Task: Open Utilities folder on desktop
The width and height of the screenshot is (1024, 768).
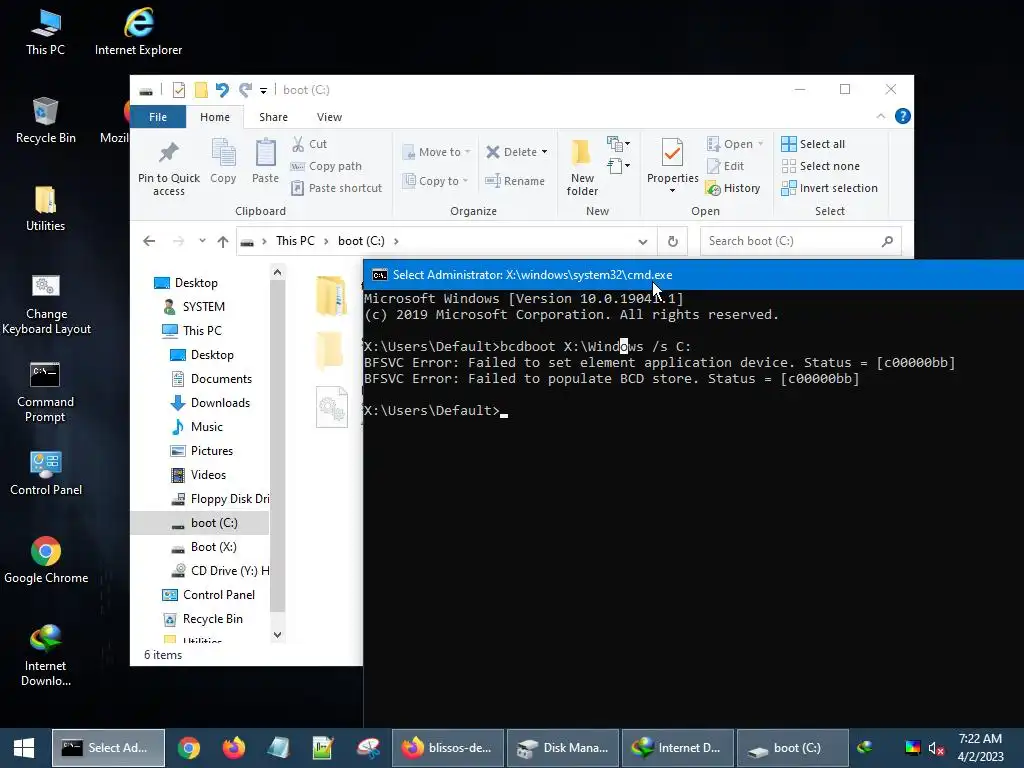Action: point(45,209)
